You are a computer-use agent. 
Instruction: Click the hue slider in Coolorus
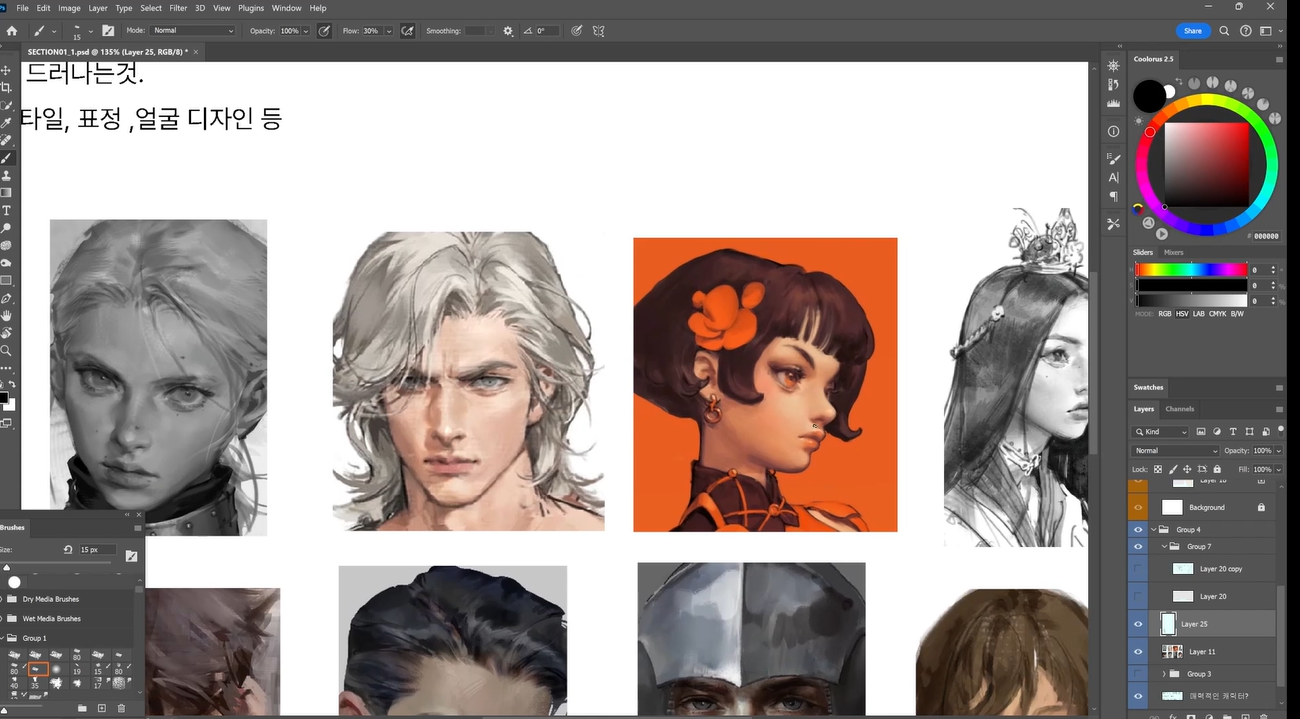point(1191,269)
